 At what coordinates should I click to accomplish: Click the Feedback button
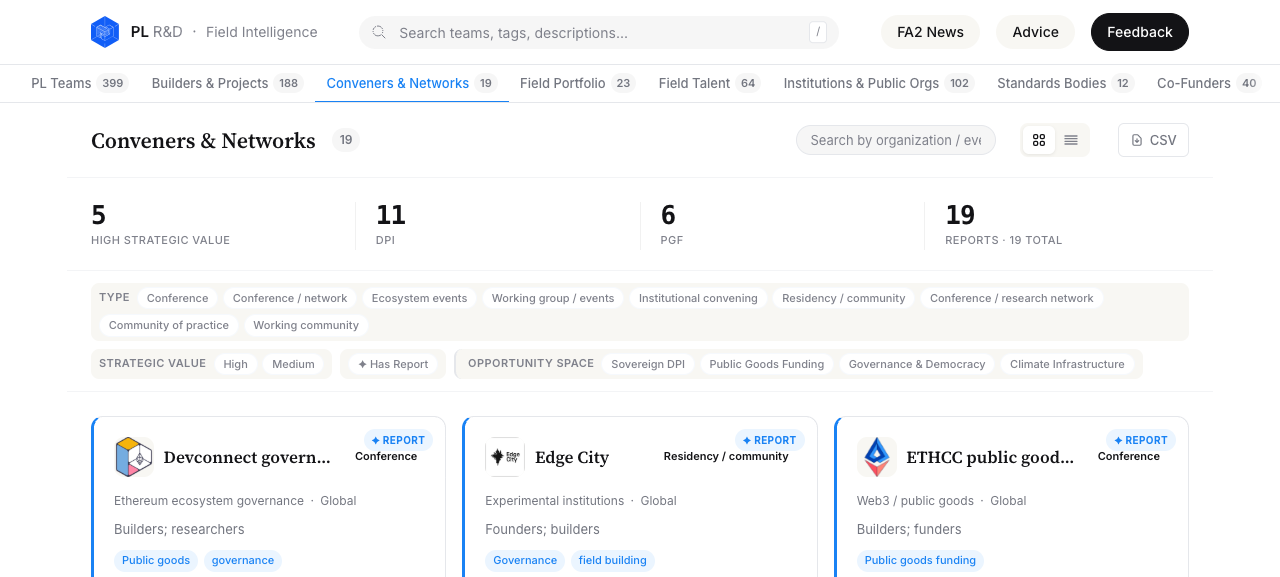pyautogui.click(x=1139, y=32)
